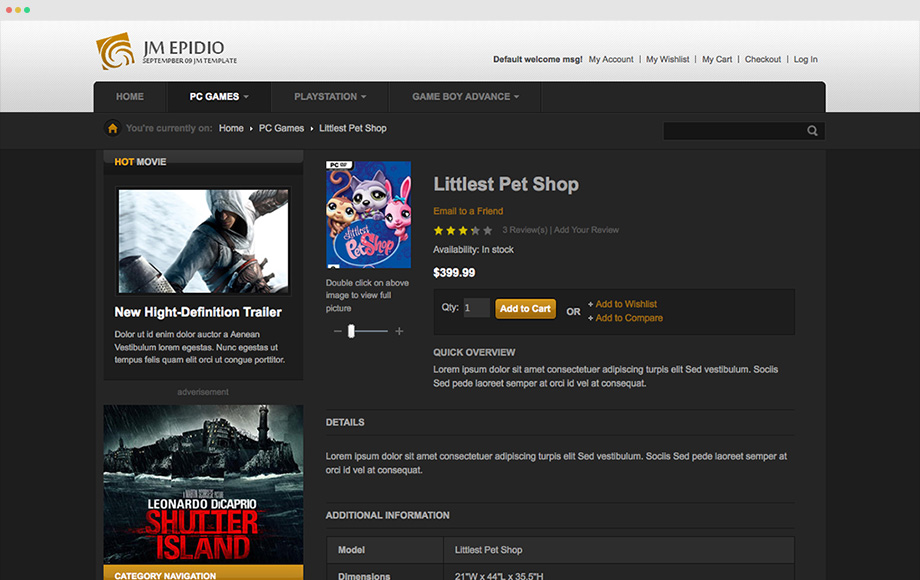This screenshot has width=920, height=580.
Task: Open the Home navigation tab
Action: click(130, 97)
